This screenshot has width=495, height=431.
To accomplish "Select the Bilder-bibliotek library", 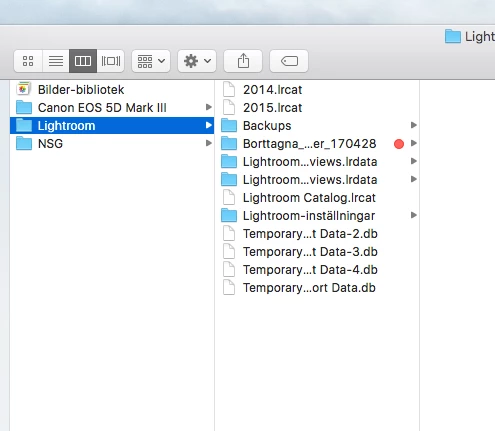I will tap(112, 89).
